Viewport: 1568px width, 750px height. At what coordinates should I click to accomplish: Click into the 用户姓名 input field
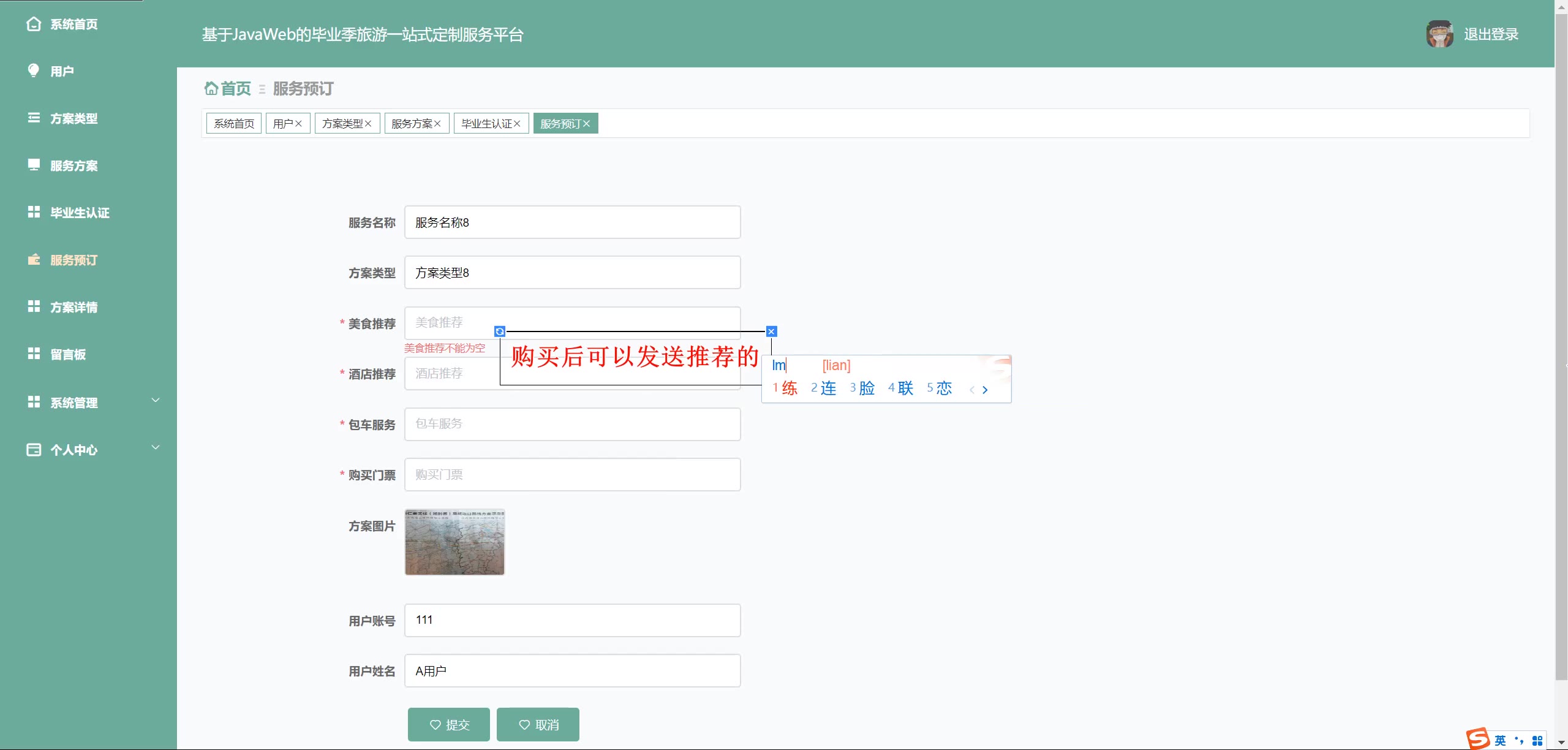(x=572, y=670)
